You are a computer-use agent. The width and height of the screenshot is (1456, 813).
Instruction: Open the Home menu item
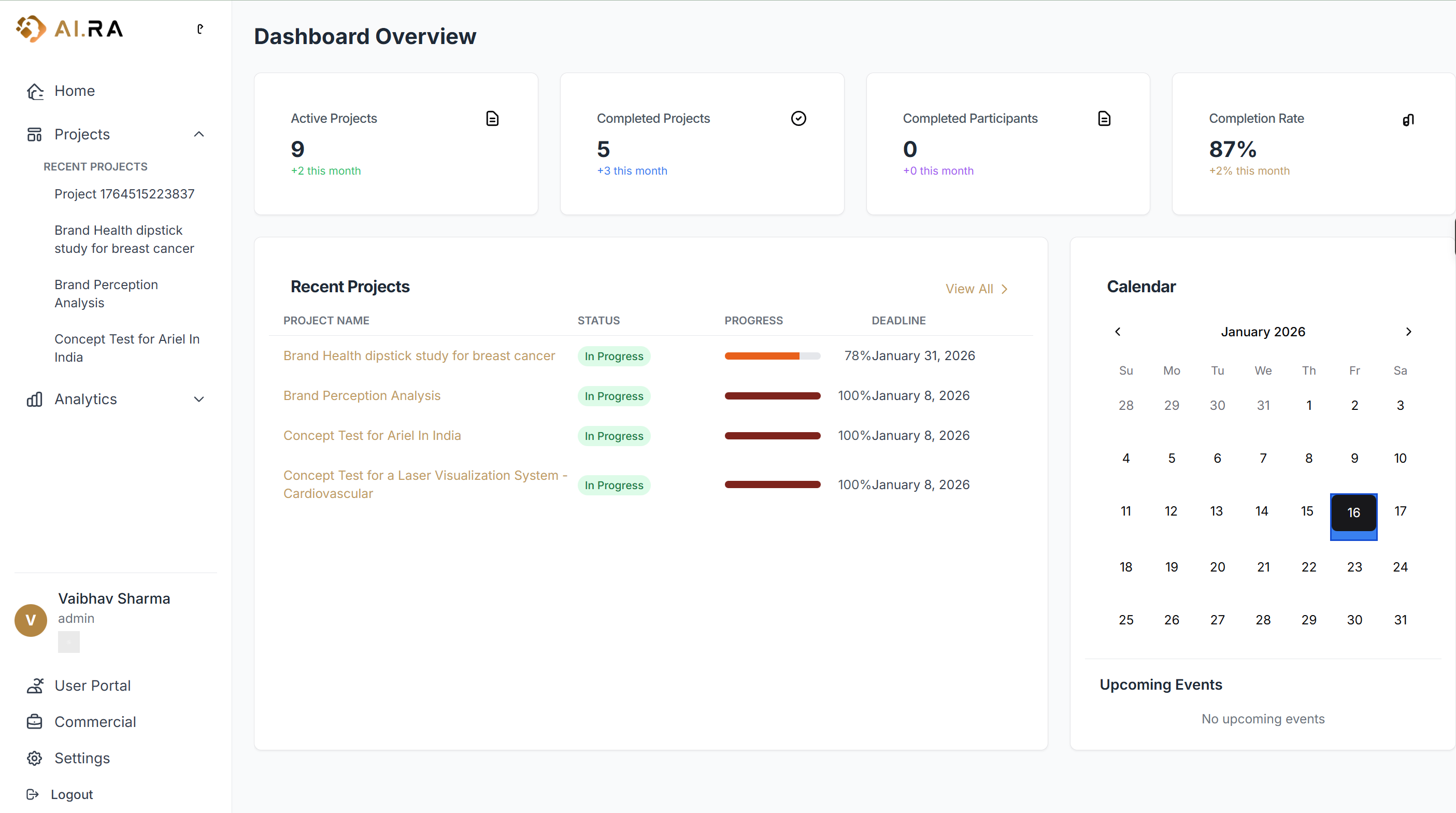[x=74, y=91]
